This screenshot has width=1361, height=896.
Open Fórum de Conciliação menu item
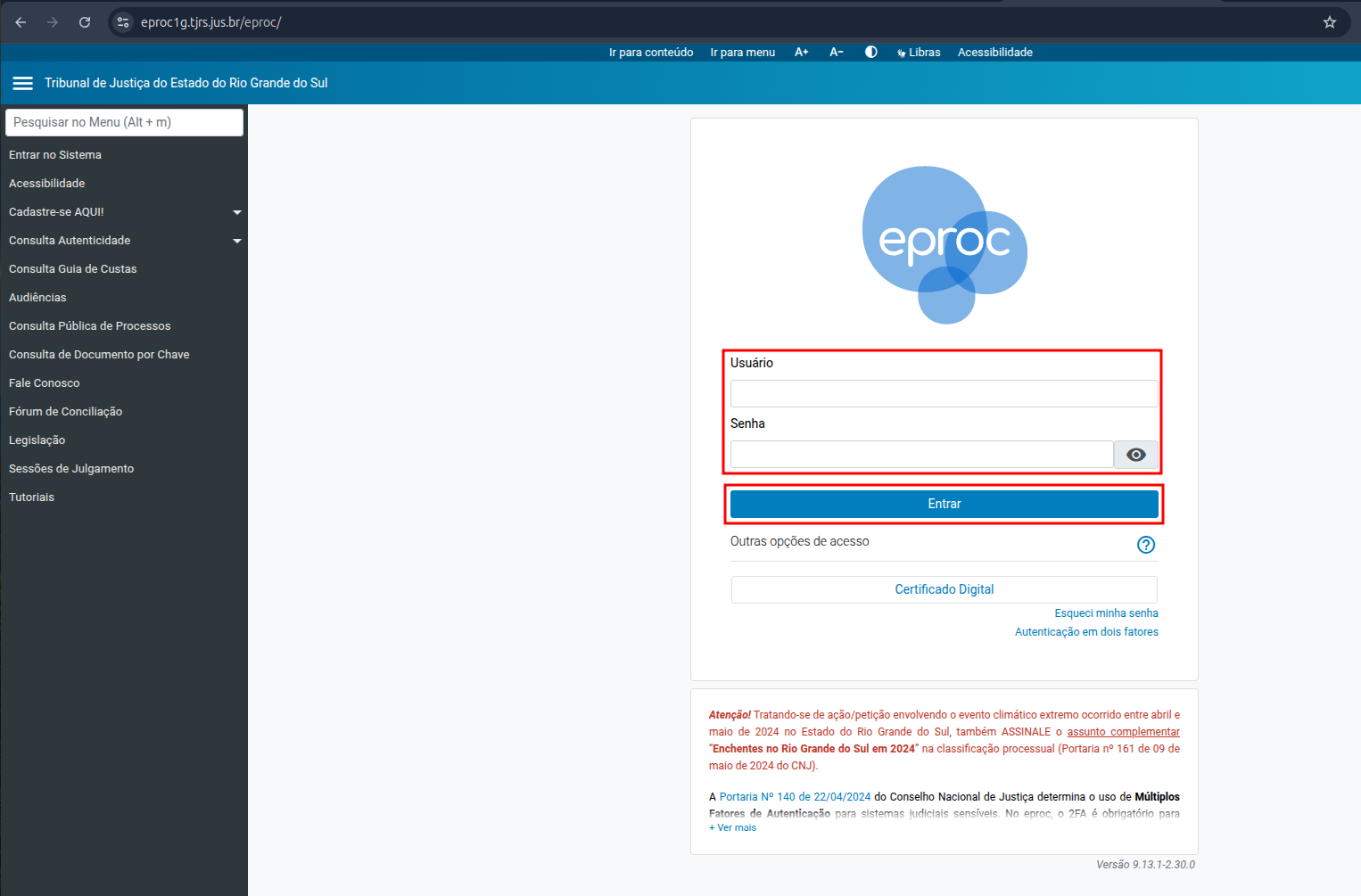pos(66,412)
